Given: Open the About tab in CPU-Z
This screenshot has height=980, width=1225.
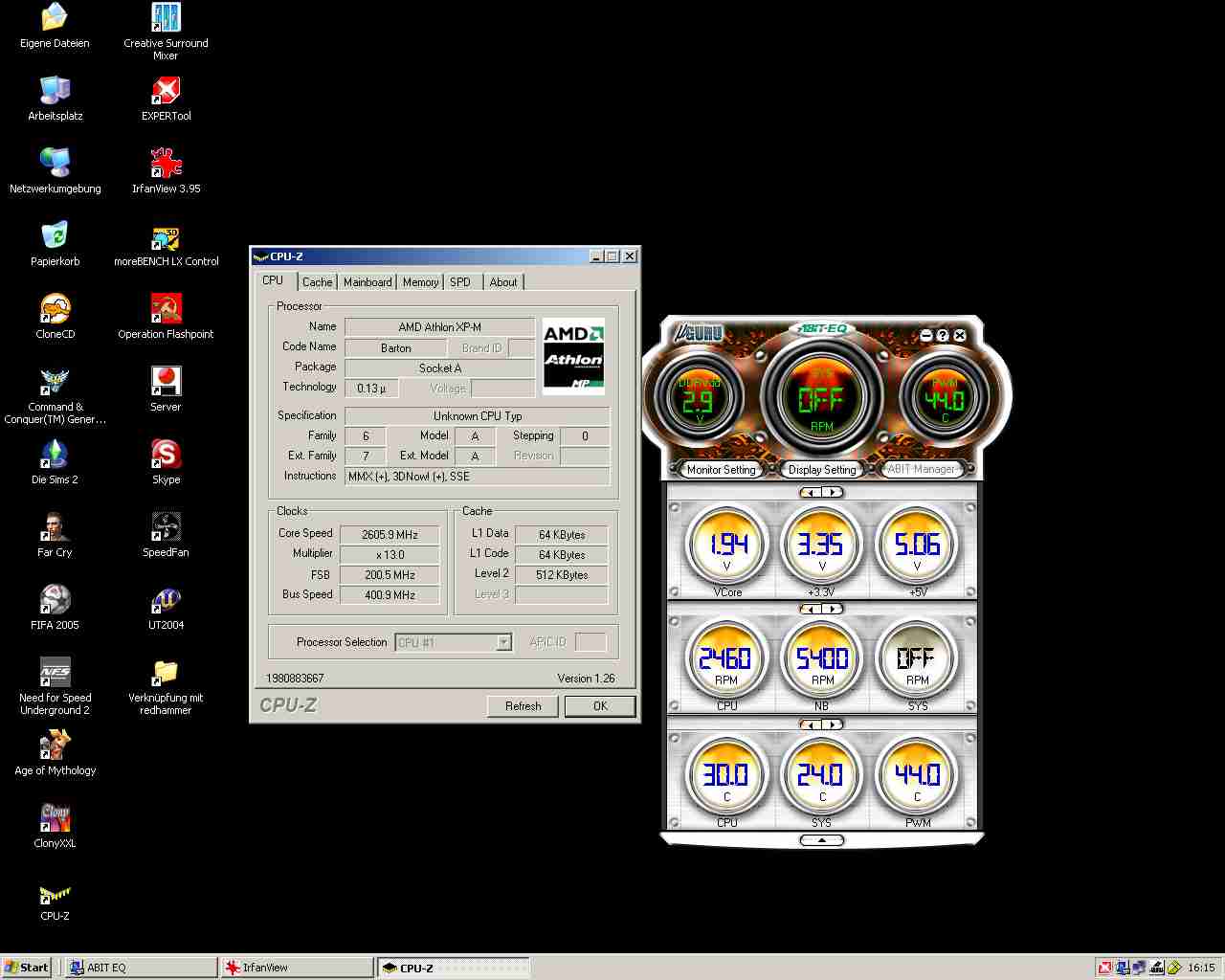Looking at the screenshot, I should click(x=503, y=282).
